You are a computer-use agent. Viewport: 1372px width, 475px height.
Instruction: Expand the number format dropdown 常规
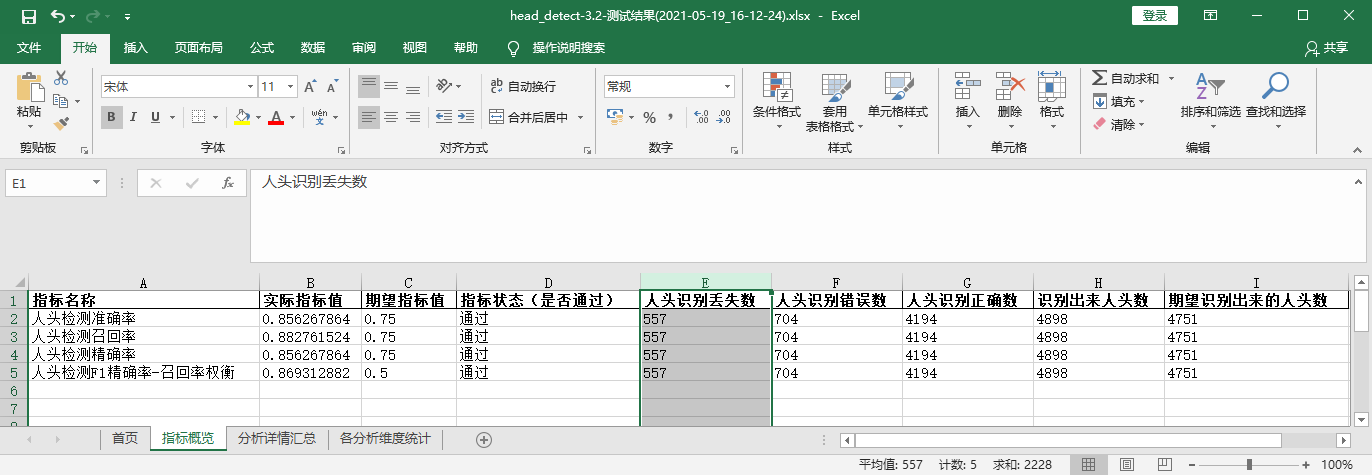coord(669,87)
